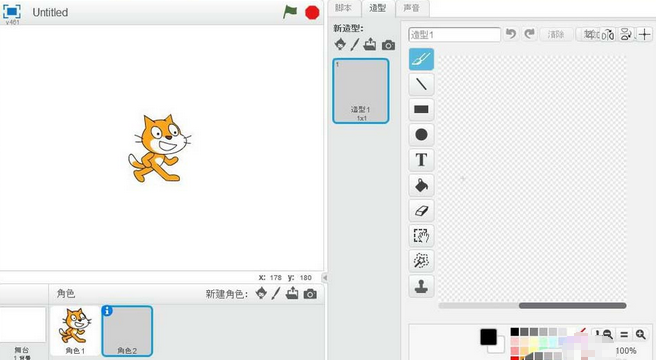Click the green flag to start
The width and height of the screenshot is (656, 360).
(x=290, y=12)
